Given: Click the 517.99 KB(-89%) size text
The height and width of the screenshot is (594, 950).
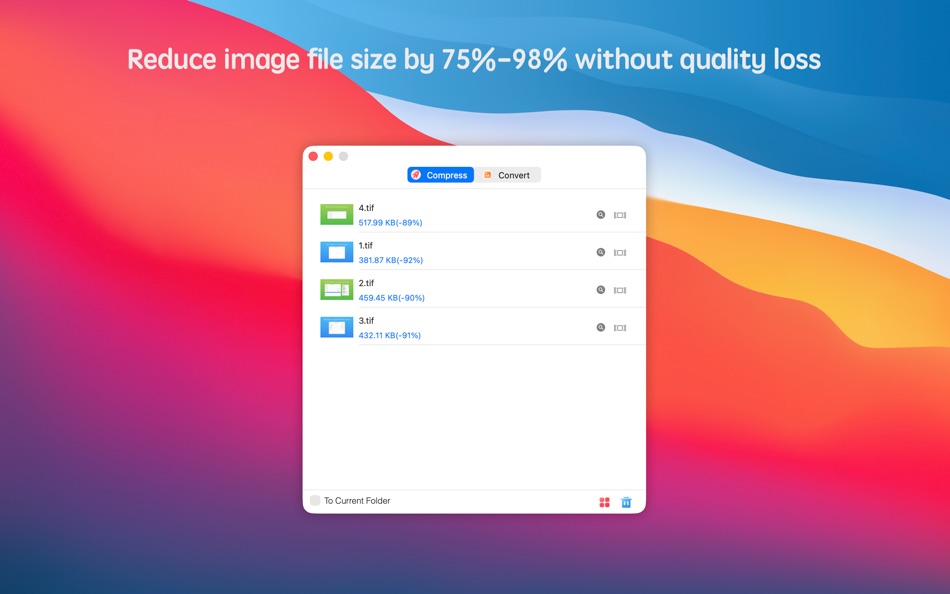Looking at the screenshot, I should tap(390, 221).
